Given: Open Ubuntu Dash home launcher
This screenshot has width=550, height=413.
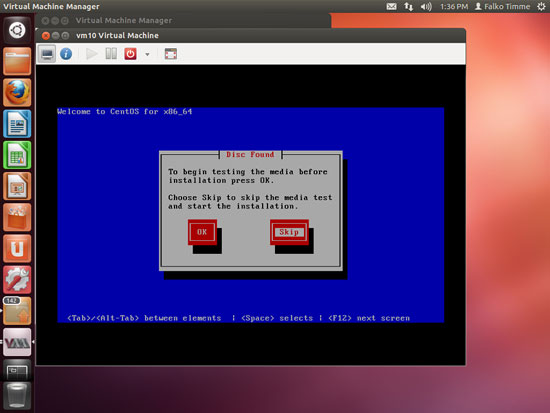Looking at the screenshot, I should pos(17,30).
